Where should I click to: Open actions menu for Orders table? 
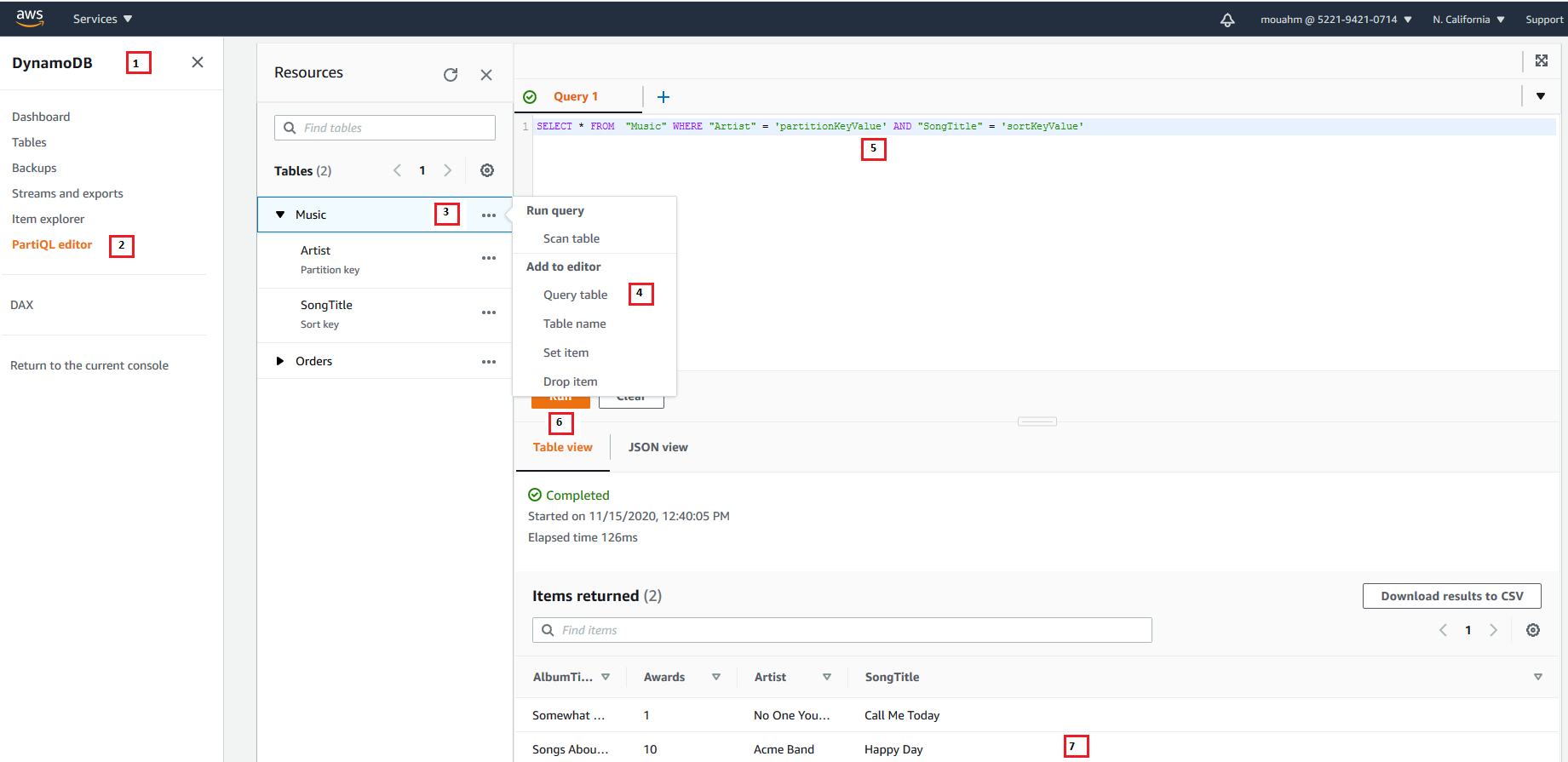tap(488, 362)
